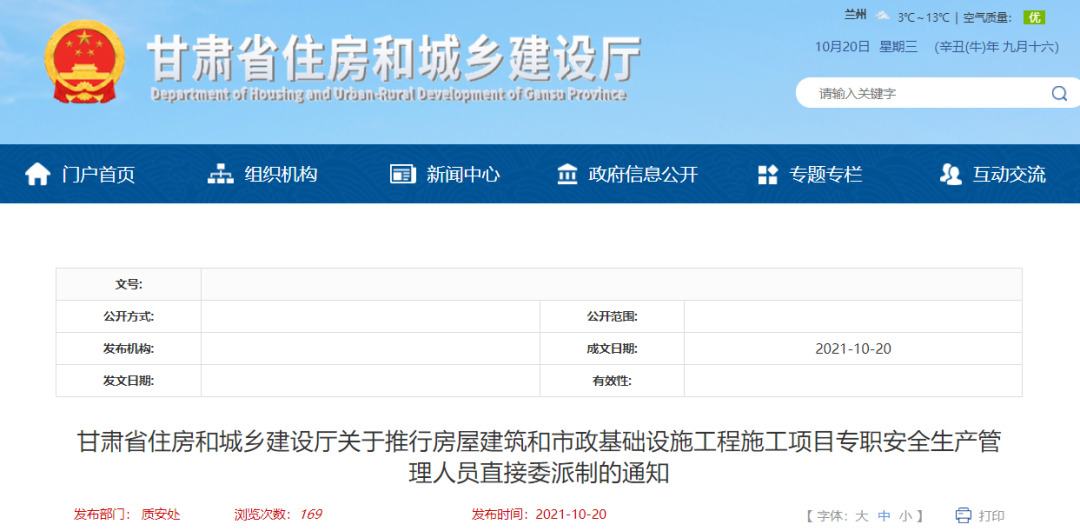Image resolution: width=1080 pixels, height=531 pixels.
Task: Click the weather cloud icon
Action: [x=882, y=16]
